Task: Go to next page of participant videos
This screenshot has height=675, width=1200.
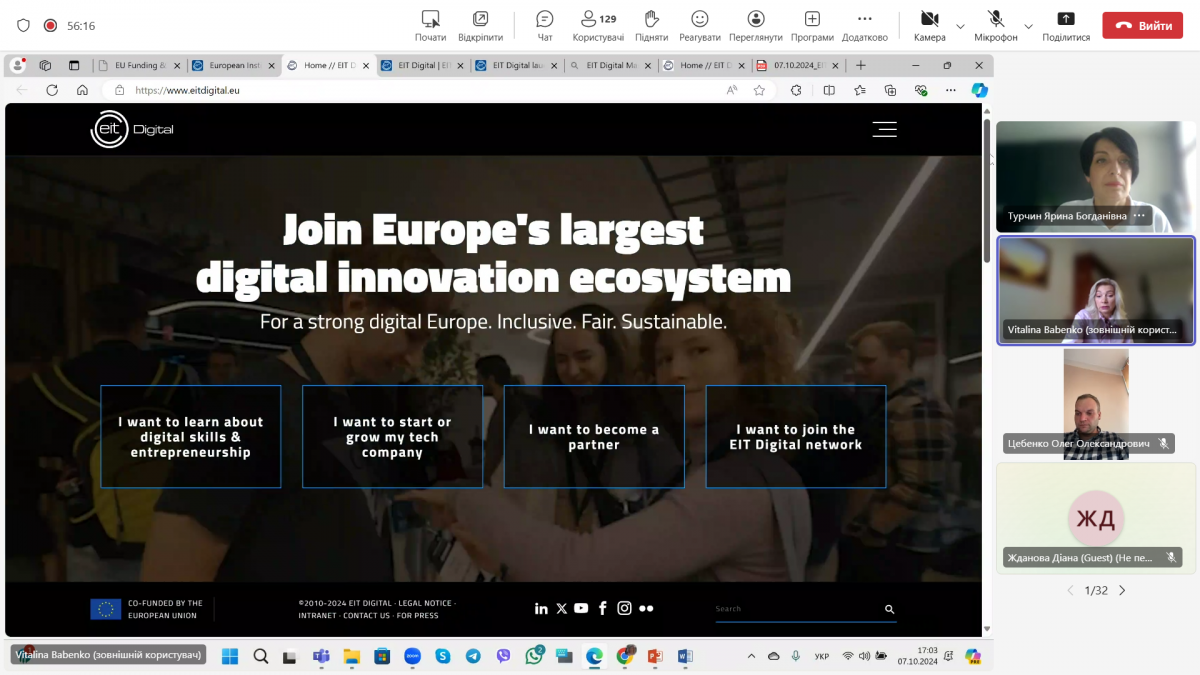Action: pyautogui.click(x=1122, y=591)
